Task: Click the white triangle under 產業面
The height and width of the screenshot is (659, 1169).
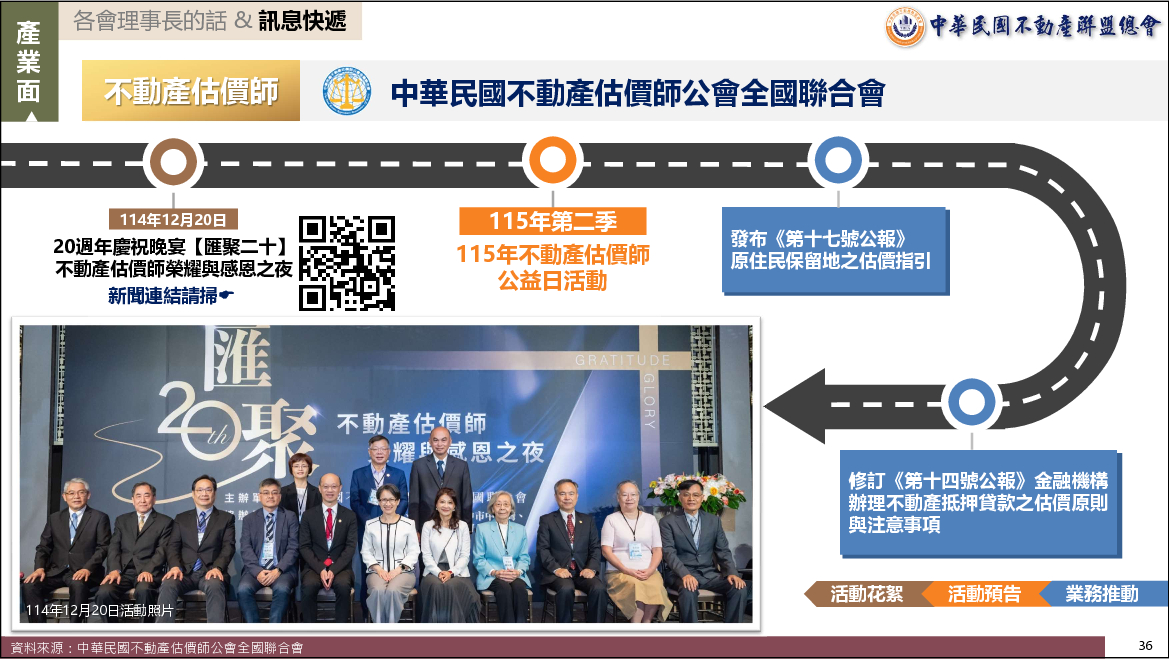Action: [x=30, y=115]
